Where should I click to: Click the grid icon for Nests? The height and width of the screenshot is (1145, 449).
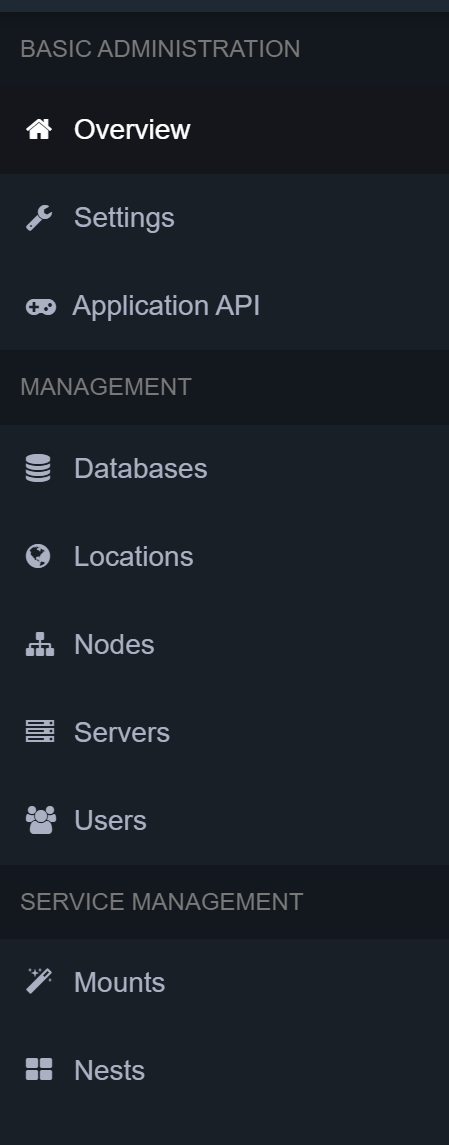[x=39, y=1069]
